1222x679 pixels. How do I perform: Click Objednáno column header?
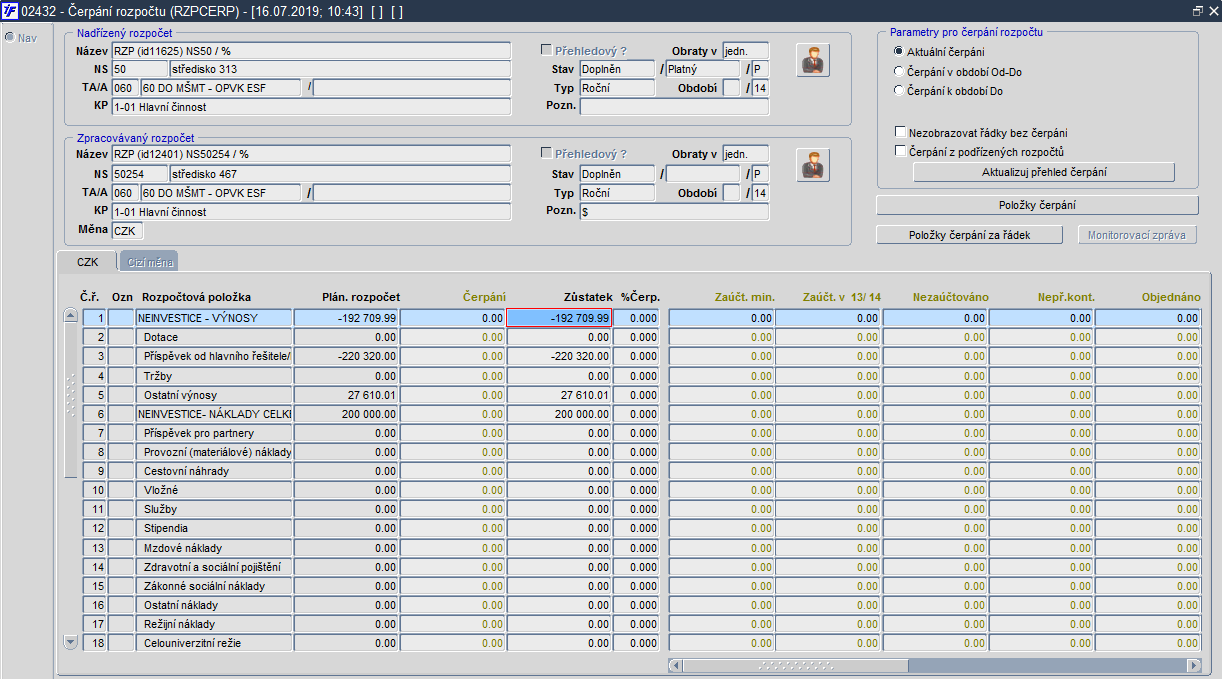tap(1171, 297)
